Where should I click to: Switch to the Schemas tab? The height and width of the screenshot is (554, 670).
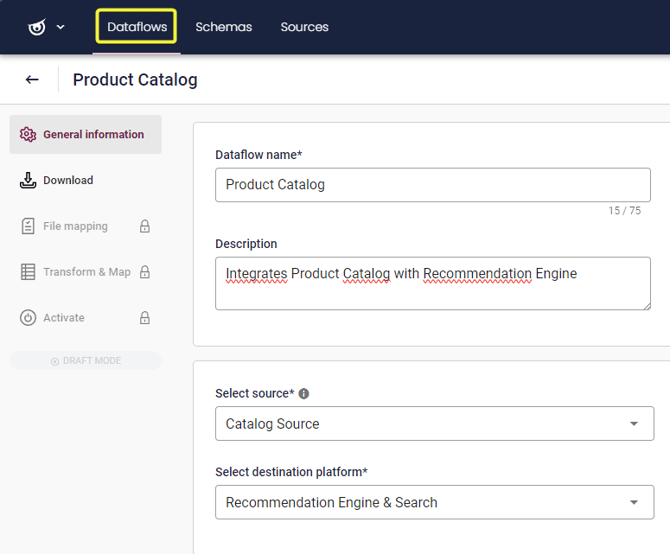[x=223, y=27]
